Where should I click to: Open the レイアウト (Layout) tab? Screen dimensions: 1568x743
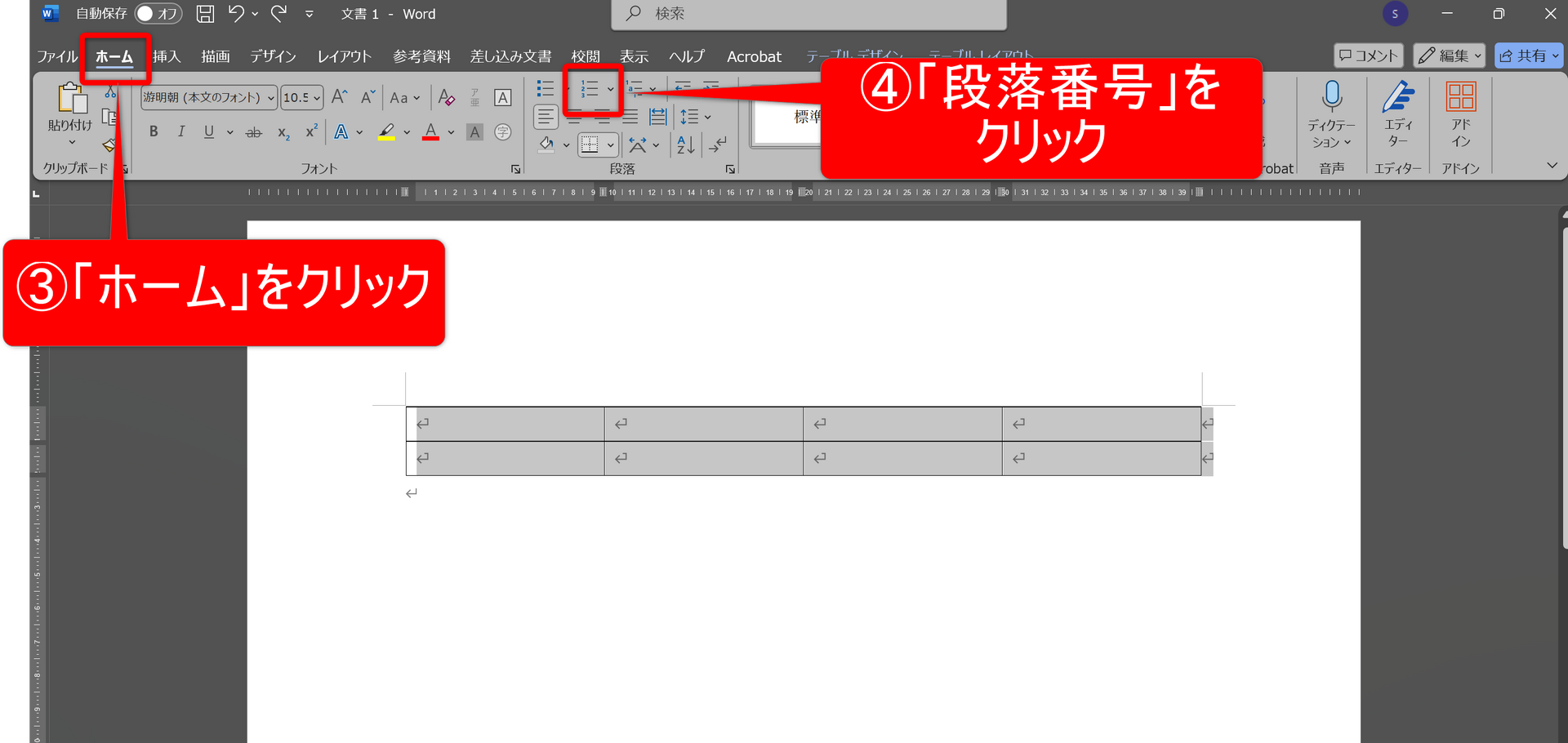click(x=344, y=56)
